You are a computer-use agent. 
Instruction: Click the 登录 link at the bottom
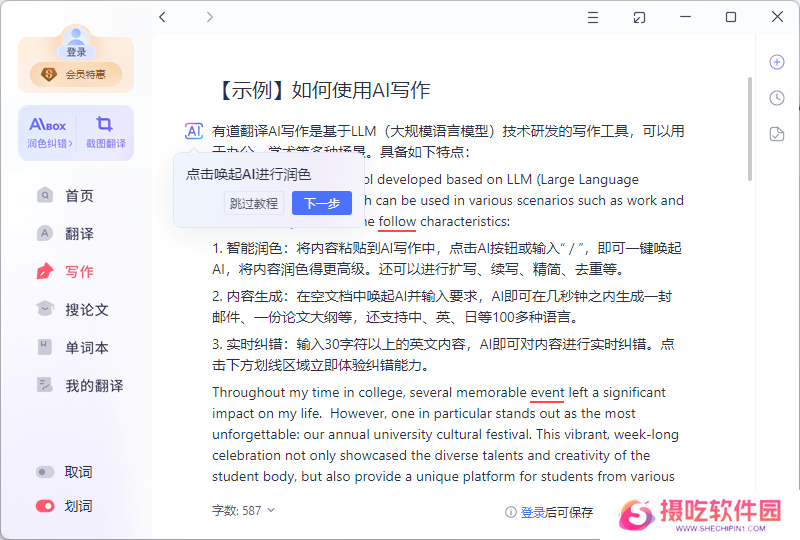click(533, 512)
